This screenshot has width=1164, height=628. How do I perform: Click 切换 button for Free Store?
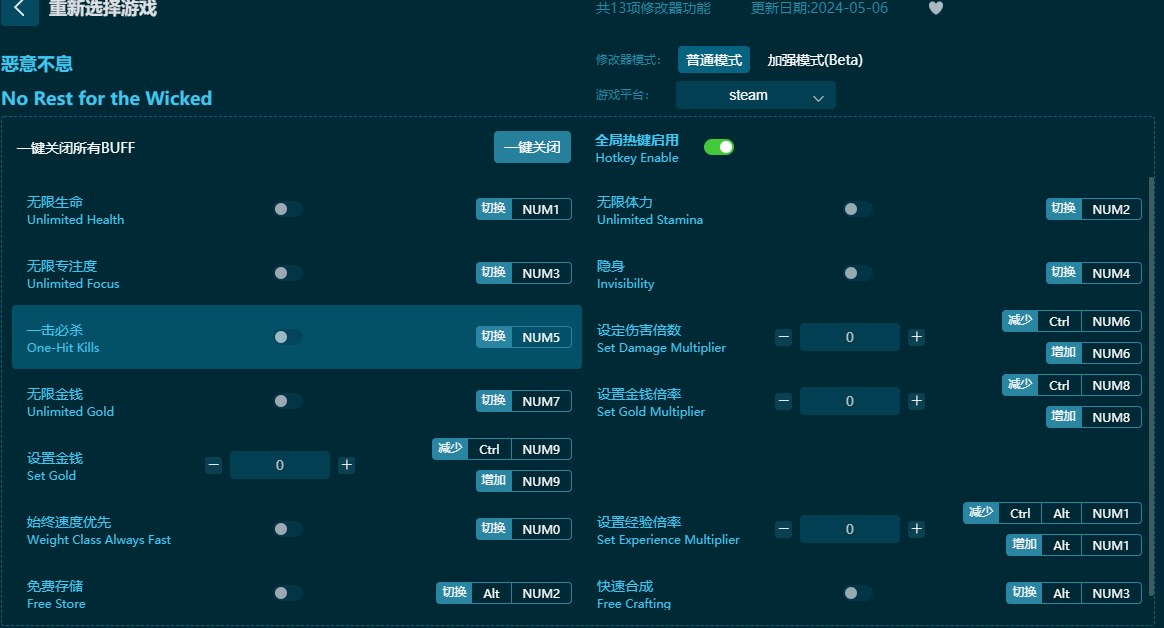pyautogui.click(x=454, y=593)
